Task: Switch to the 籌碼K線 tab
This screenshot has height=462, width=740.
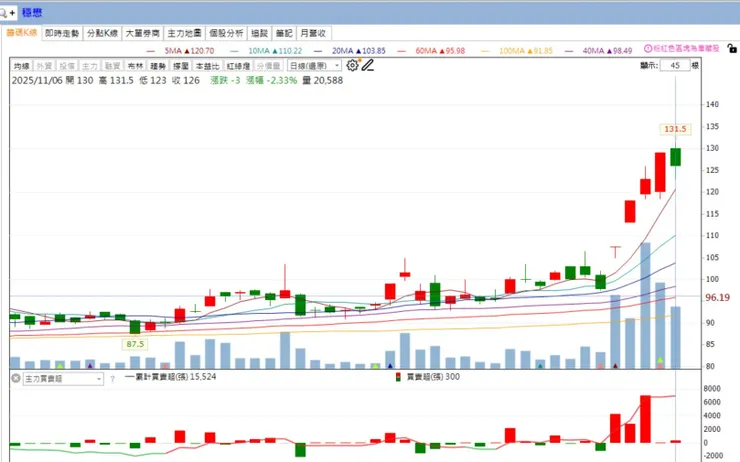Action: (22, 33)
